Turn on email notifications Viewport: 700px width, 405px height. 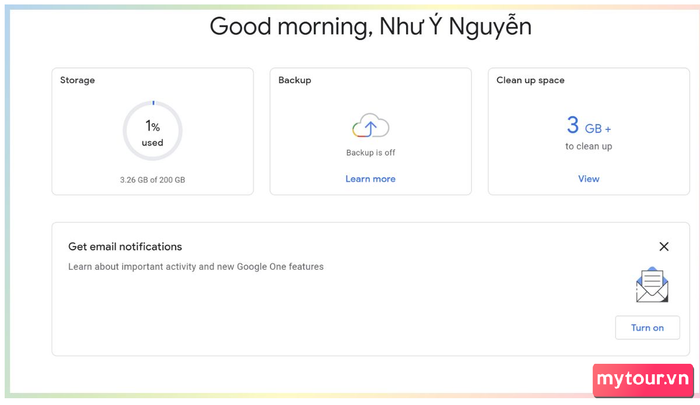pyautogui.click(x=647, y=328)
